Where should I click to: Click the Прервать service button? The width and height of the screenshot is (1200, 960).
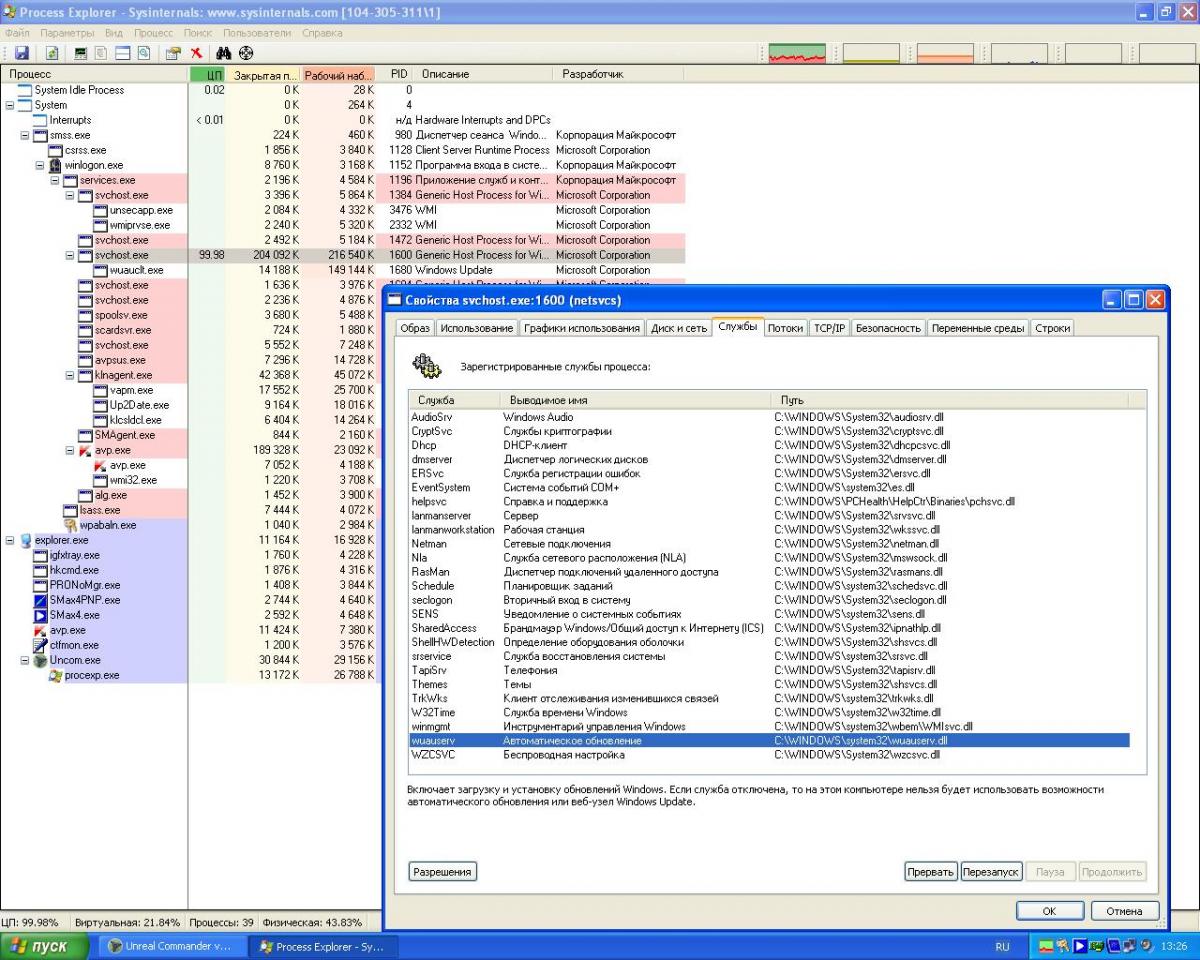930,872
